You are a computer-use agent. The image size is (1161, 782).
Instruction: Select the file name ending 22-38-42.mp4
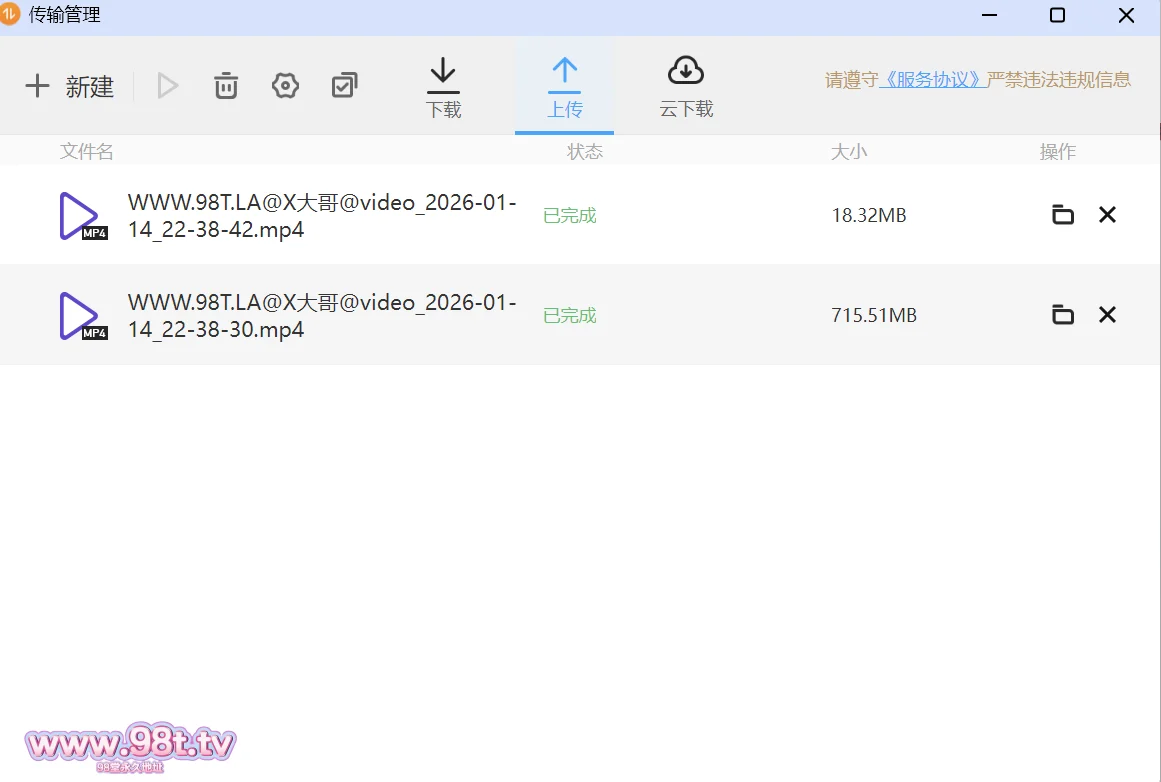click(321, 216)
